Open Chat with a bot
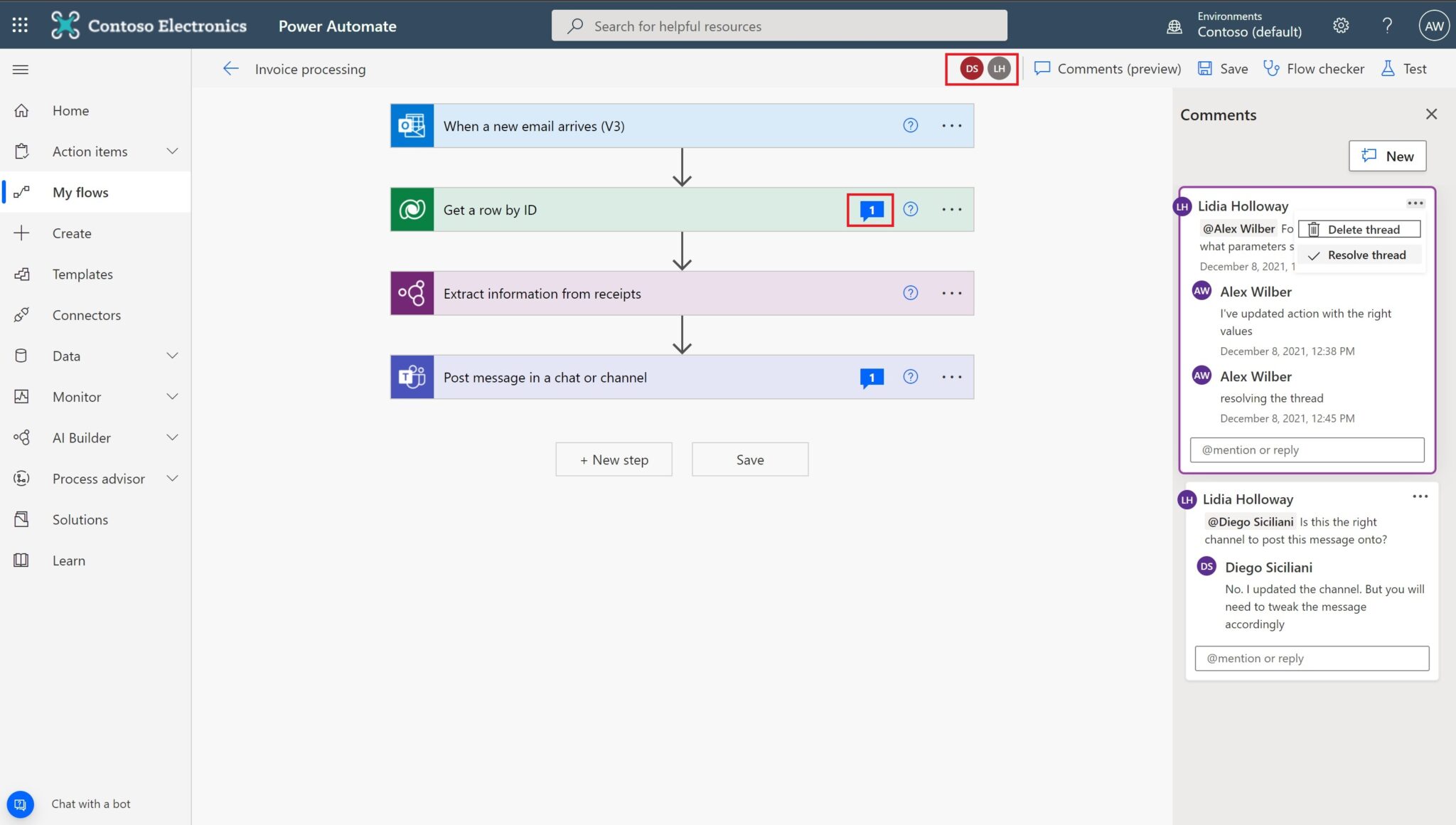 coord(20,804)
